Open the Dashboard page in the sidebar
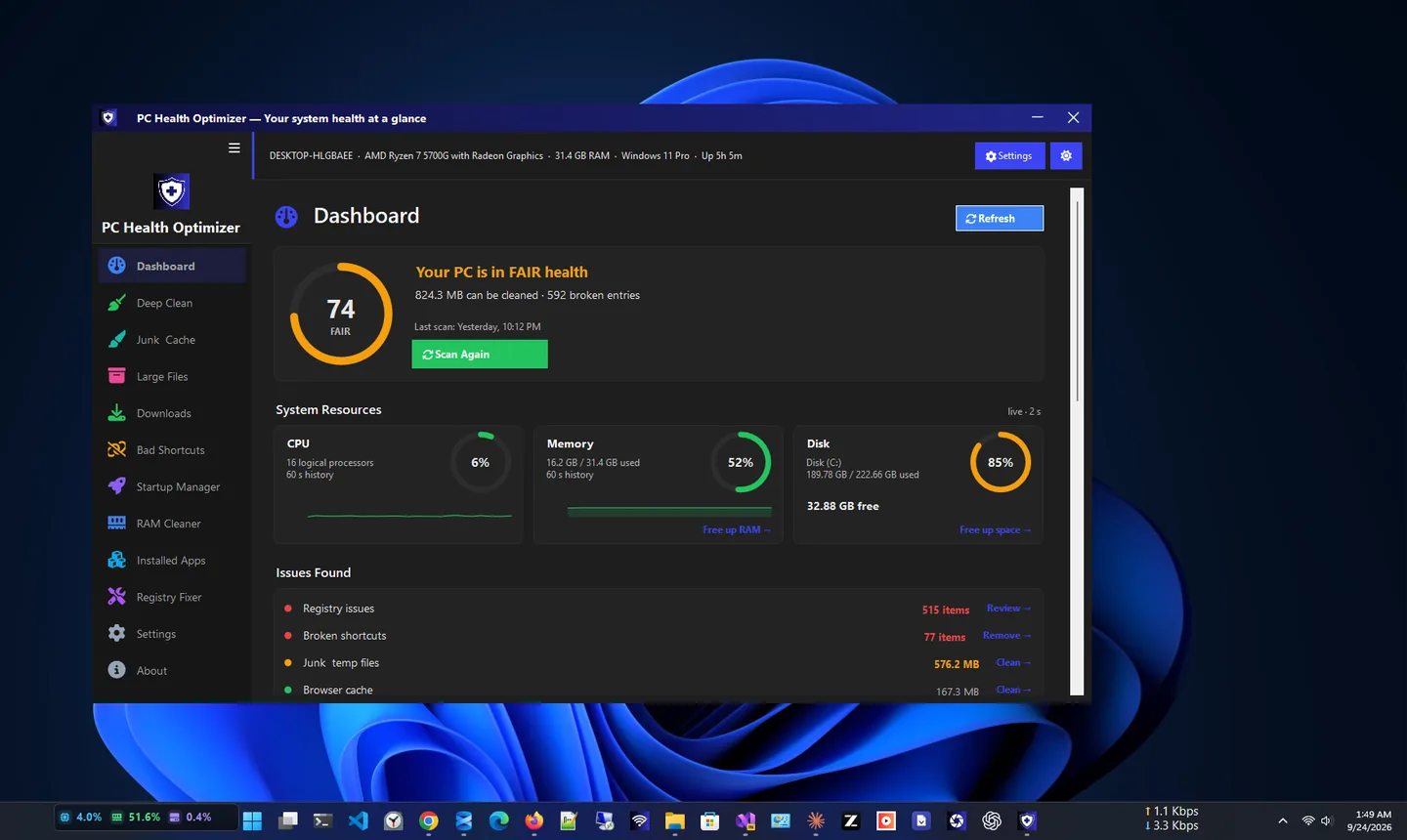Screen dimensions: 1407x840 pos(172,266)
